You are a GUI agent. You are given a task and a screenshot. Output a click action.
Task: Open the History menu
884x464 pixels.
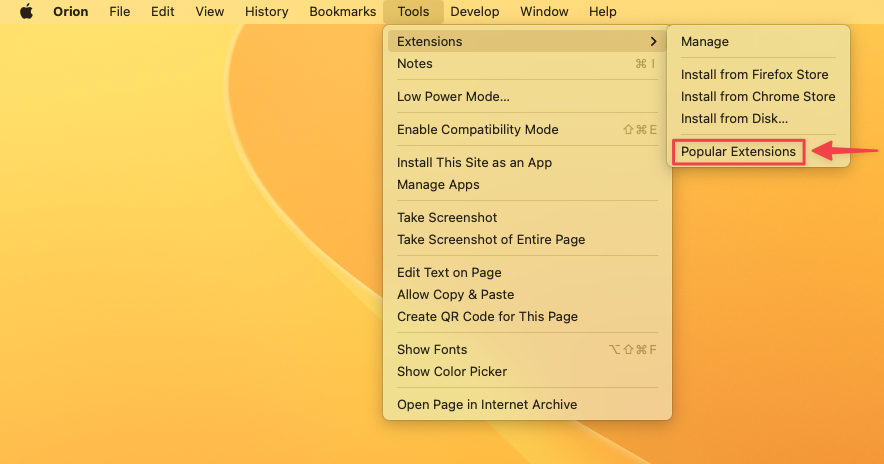click(267, 11)
